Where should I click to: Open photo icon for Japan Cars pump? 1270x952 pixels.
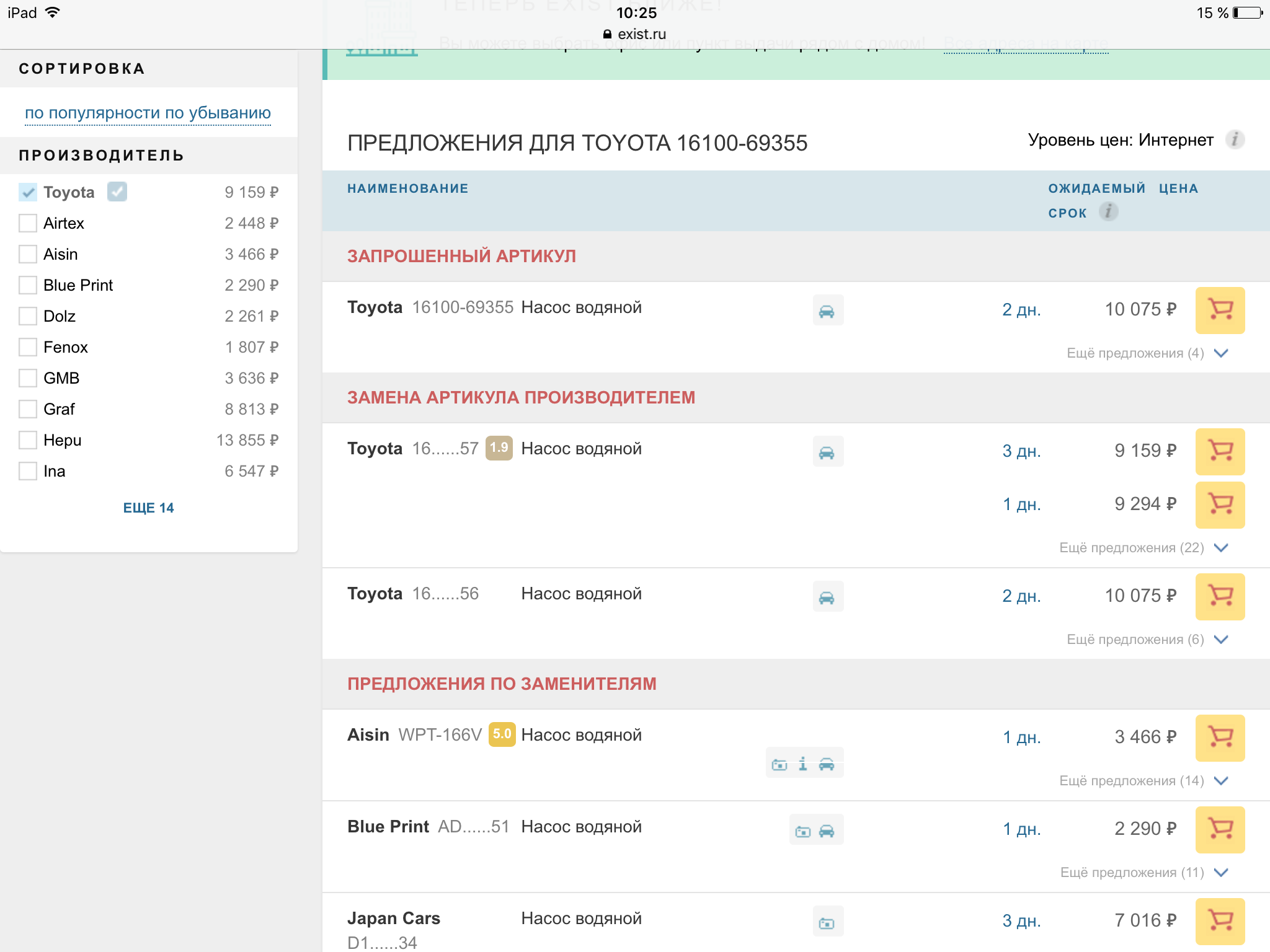tap(827, 923)
